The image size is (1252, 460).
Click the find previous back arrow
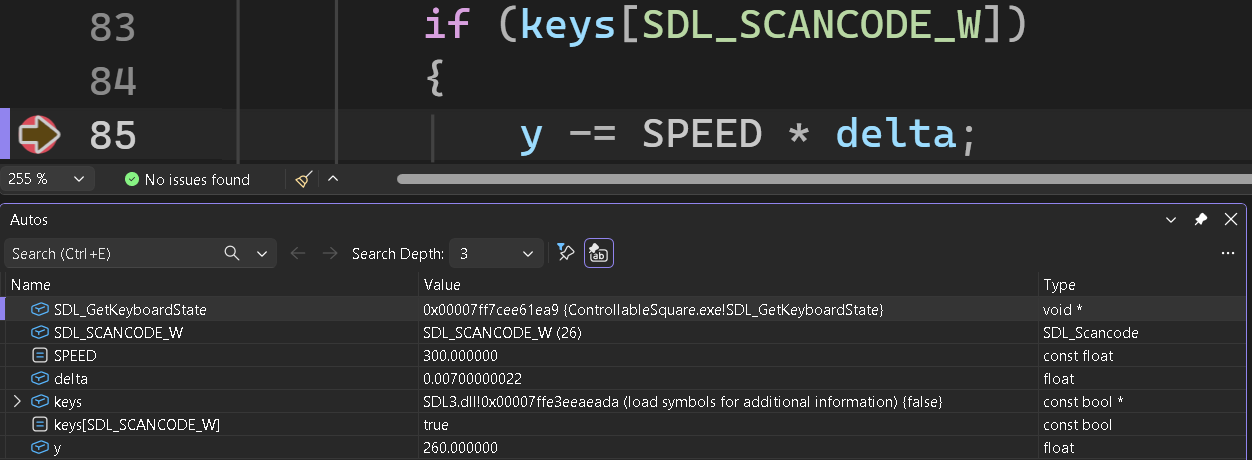[297, 254]
